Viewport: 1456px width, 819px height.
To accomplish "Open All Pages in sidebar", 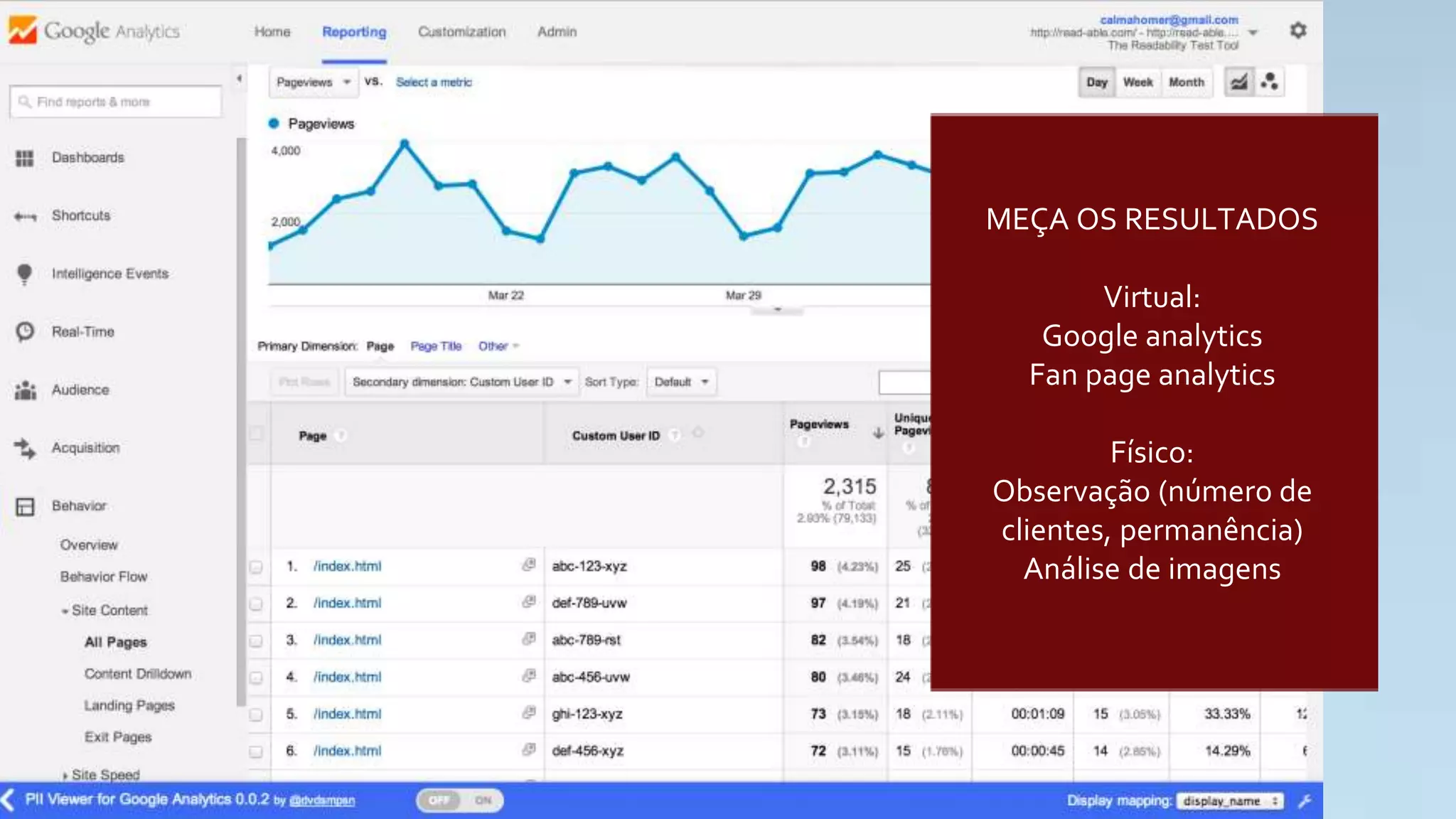I will [116, 643].
